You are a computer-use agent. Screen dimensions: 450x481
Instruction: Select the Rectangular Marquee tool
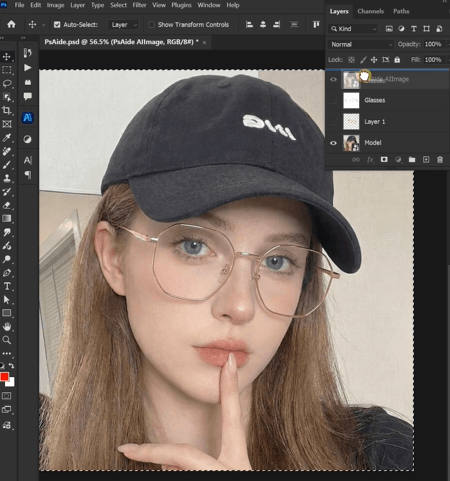[x=7, y=70]
